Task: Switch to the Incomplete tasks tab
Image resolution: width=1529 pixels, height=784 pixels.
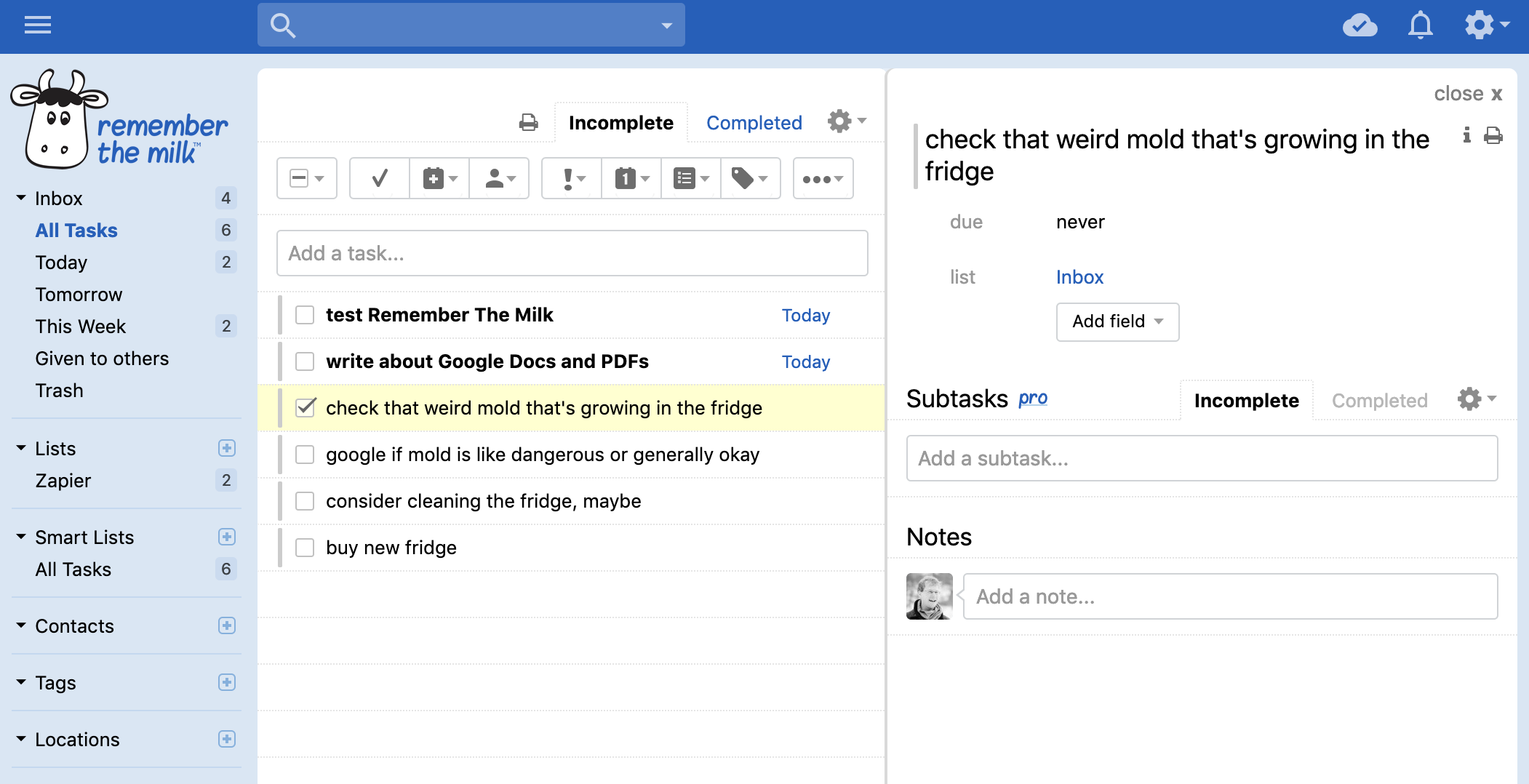Action: click(x=620, y=123)
